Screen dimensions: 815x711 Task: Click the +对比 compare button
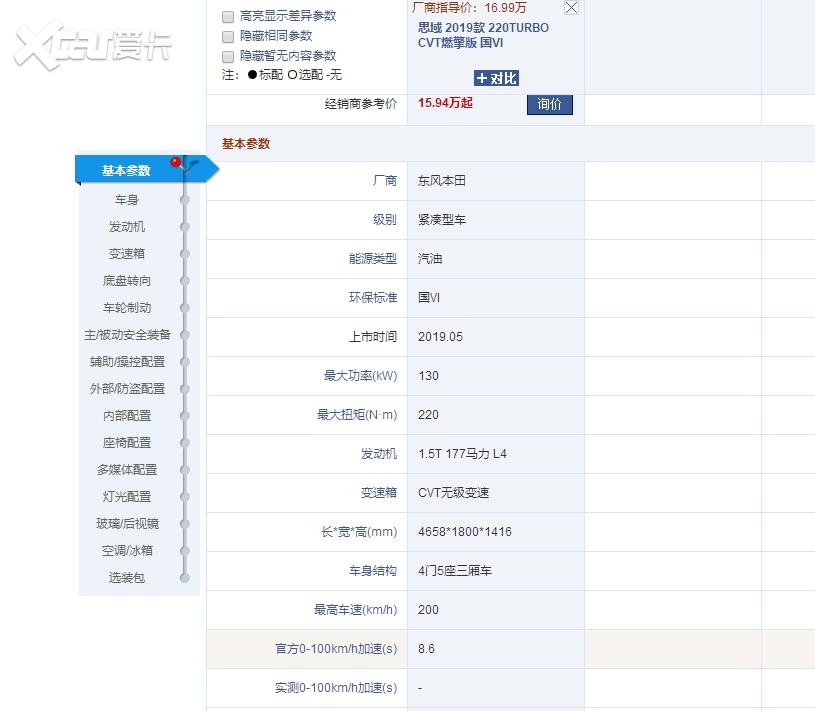(x=496, y=78)
